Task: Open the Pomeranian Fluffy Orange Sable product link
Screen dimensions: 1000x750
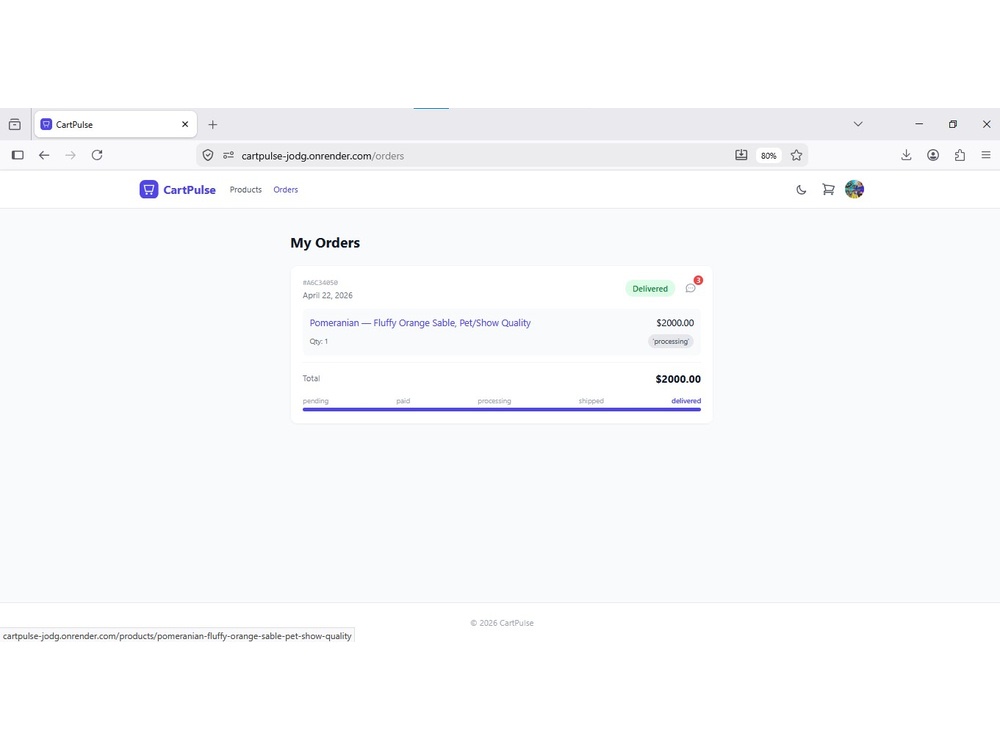Action: [420, 323]
